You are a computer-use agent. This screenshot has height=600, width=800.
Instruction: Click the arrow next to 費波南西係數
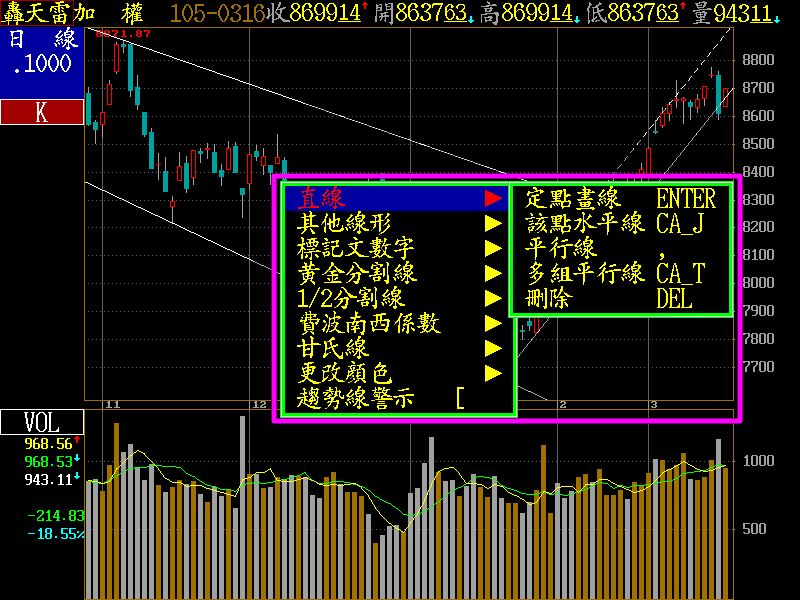pyautogui.click(x=492, y=323)
